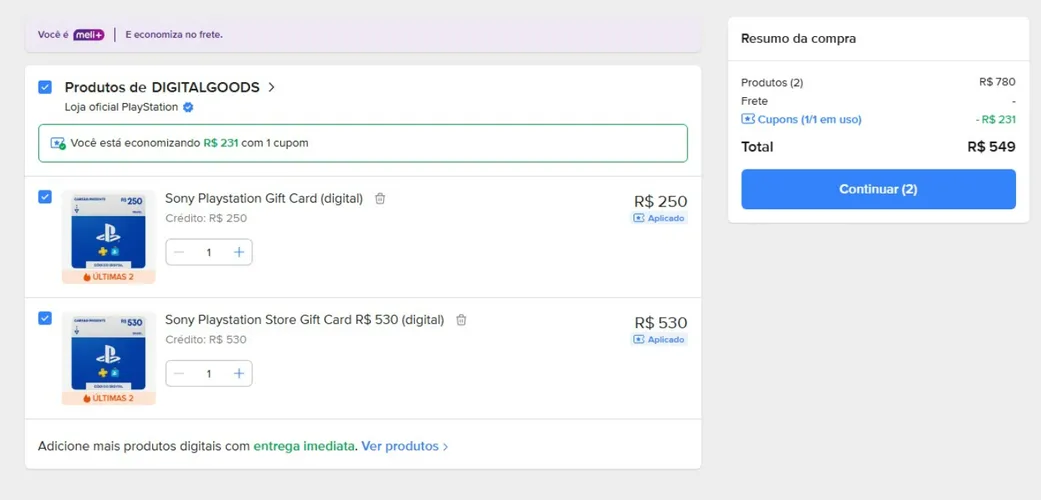Delete the R$ 250 Gift Card item
Viewport: 1041px width, 500px height.
[380, 199]
